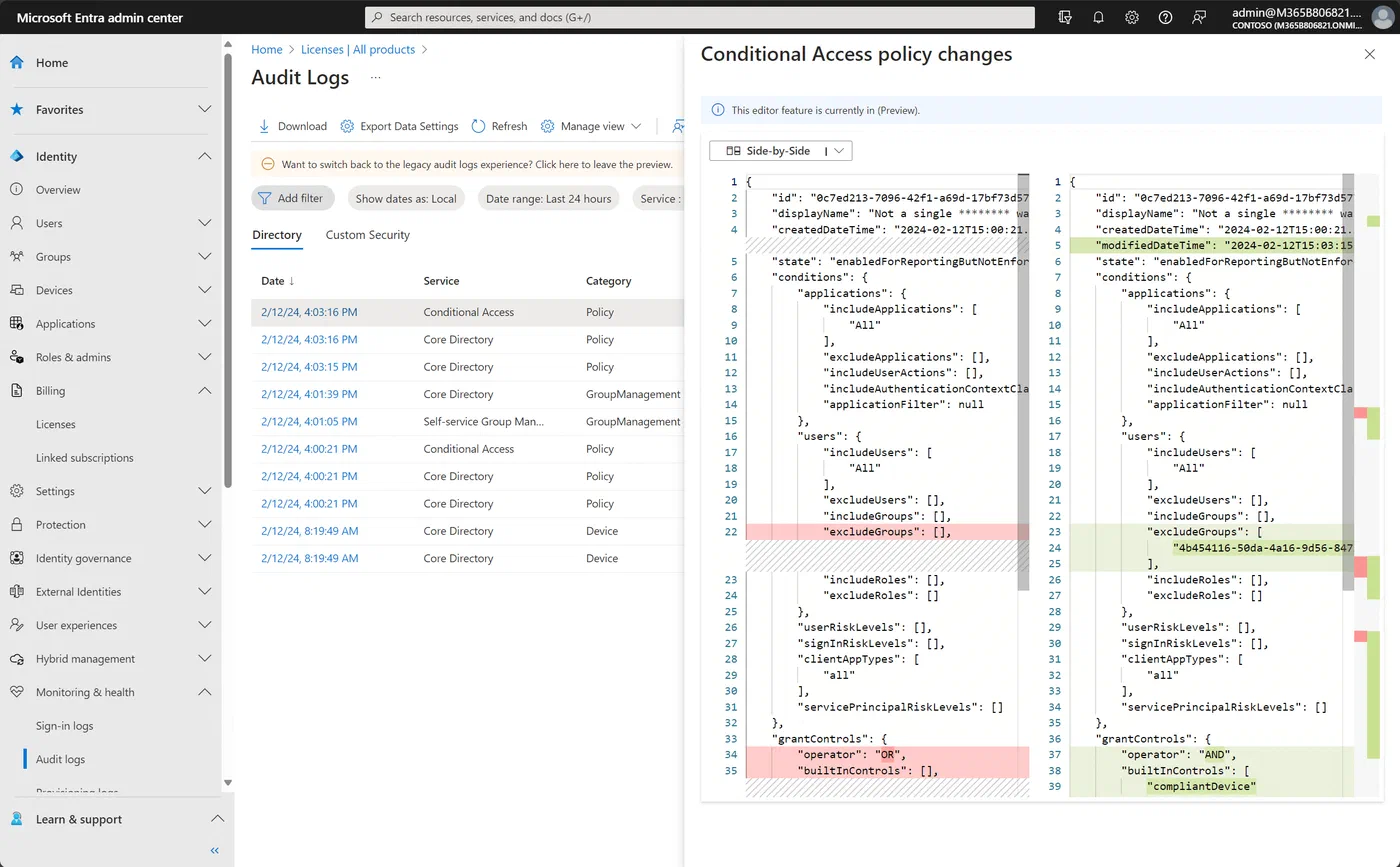Click the Monitoring & health heart icon
Image resolution: width=1400 pixels, height=867 pixels.
[17, 692]
